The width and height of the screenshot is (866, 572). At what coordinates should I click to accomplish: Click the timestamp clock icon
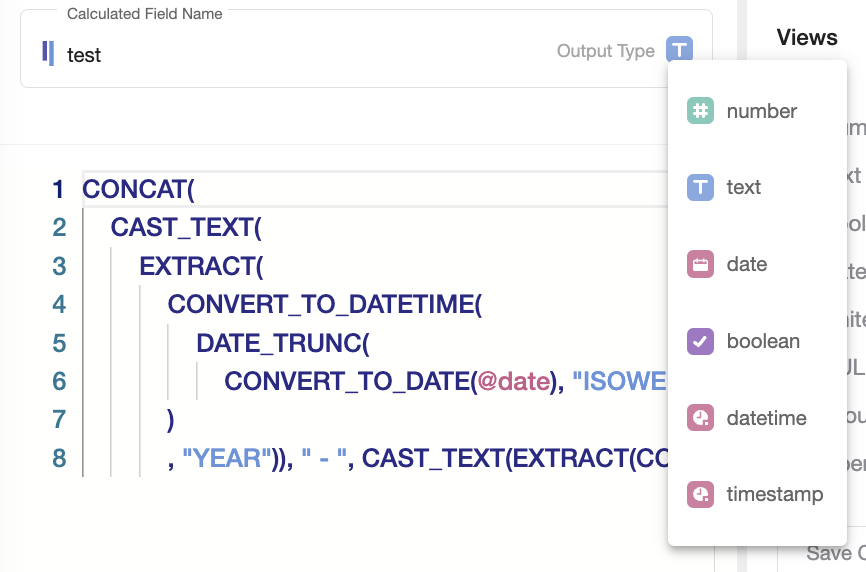[700, 494]
